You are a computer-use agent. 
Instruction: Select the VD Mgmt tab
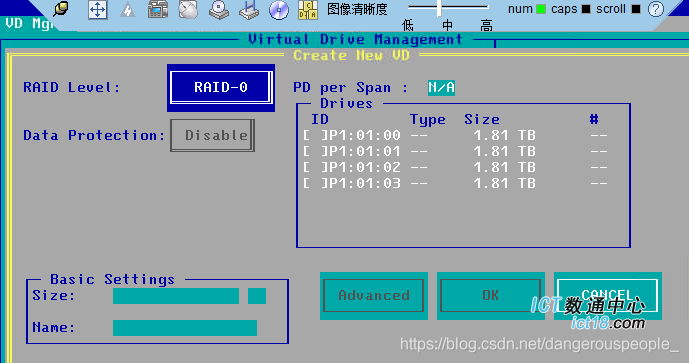(29, 24)
